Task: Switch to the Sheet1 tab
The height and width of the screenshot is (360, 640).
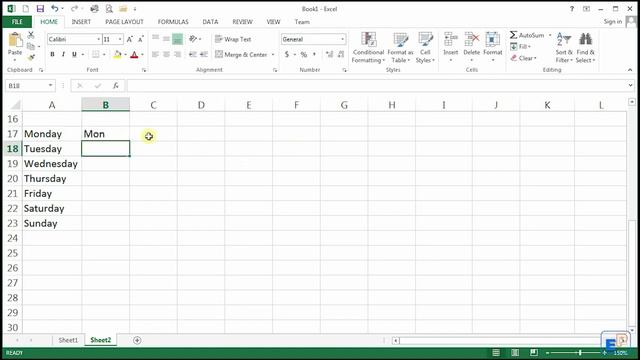Action: click(68, 340)
